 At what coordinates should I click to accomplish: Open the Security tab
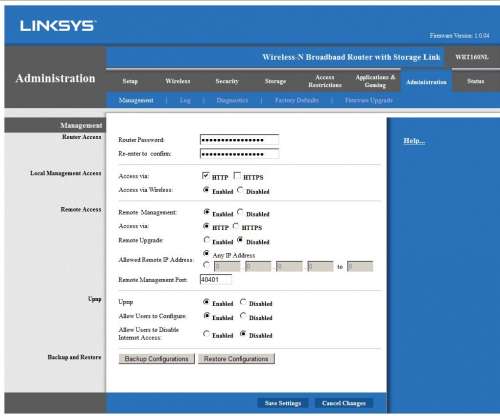point(227,81)
